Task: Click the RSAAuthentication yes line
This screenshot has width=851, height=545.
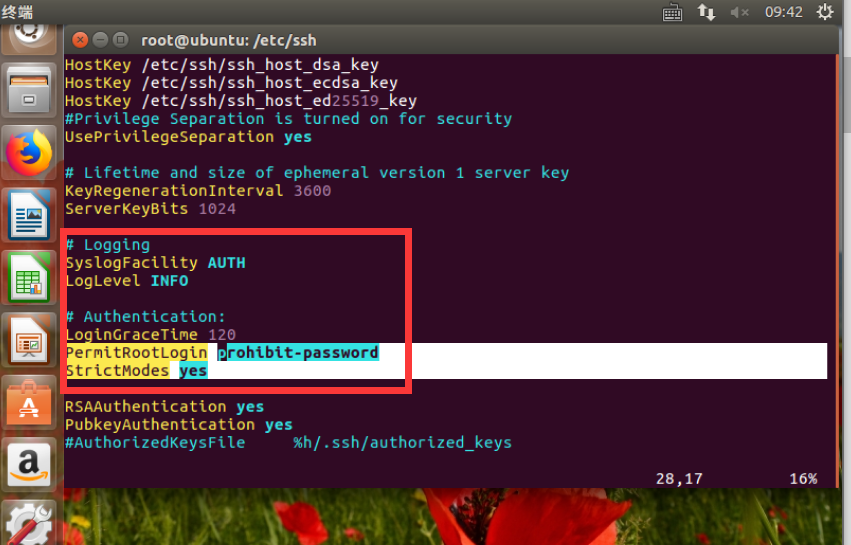Action: coord(164,407)
